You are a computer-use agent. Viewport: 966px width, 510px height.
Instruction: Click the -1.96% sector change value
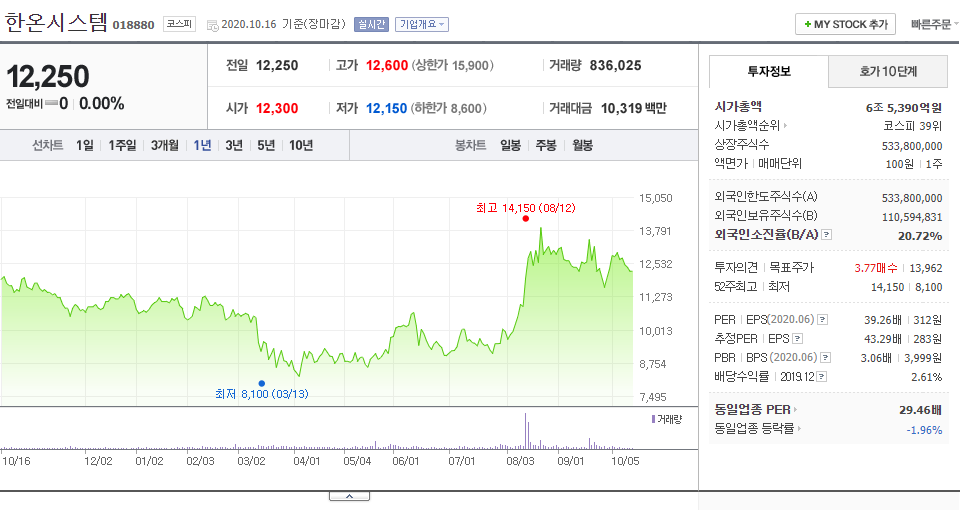(924, 430)
